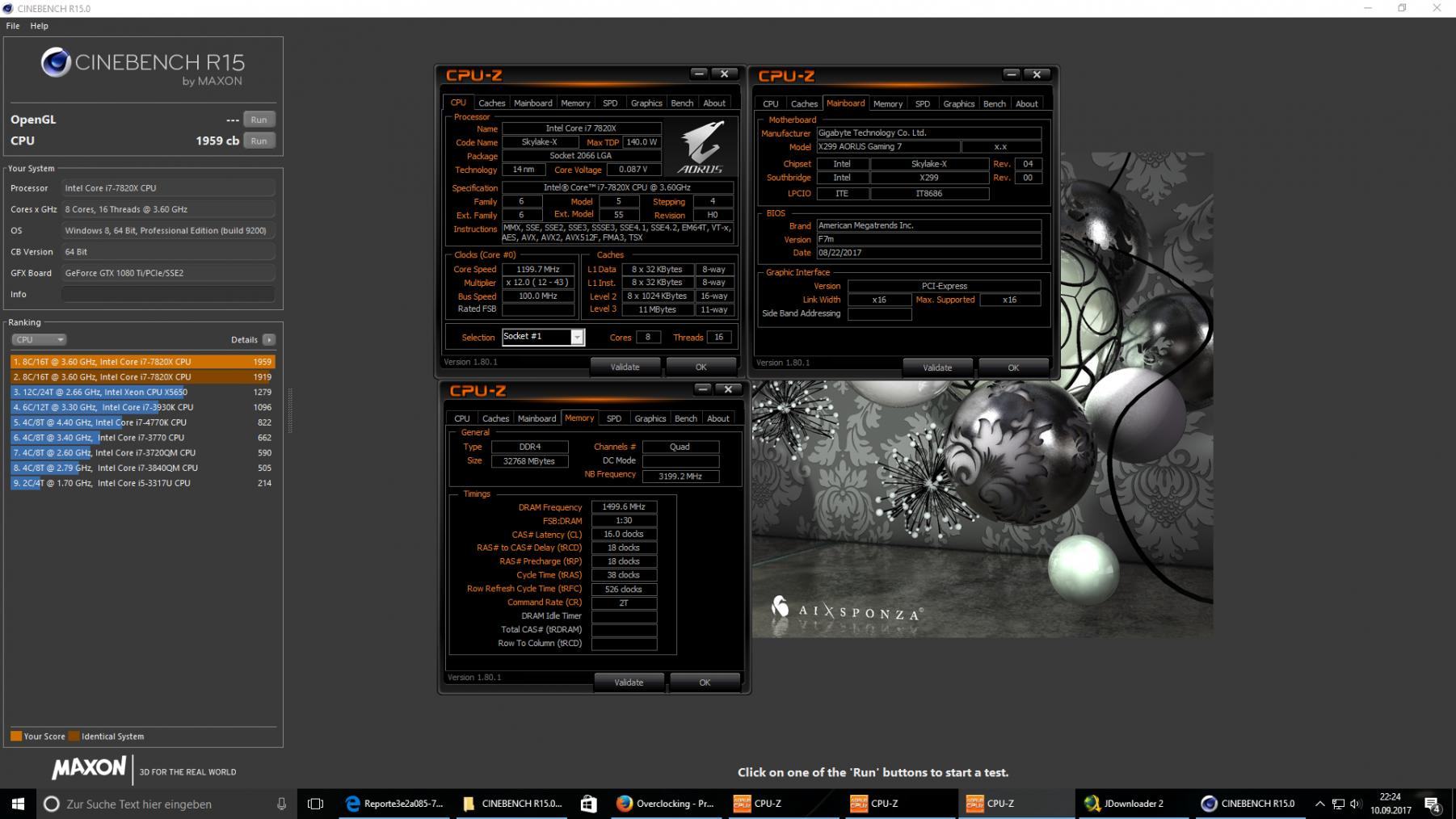The width and height of the screenshot is (1456, 819).
Task: Select the Core i7-3770 ranking row
Action: [143, 438]
